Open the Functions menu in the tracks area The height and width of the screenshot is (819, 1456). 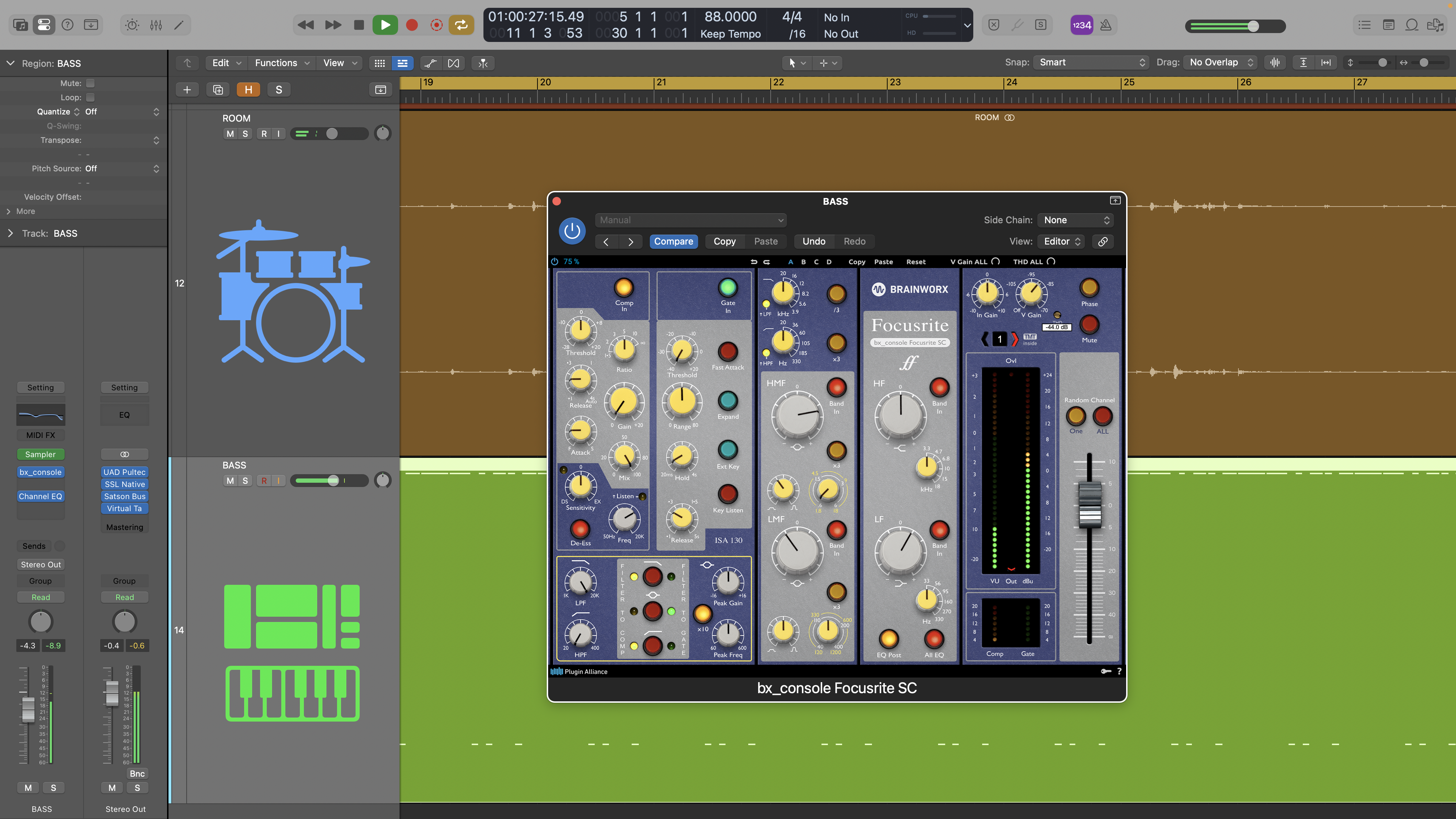(x=282, y=63)
